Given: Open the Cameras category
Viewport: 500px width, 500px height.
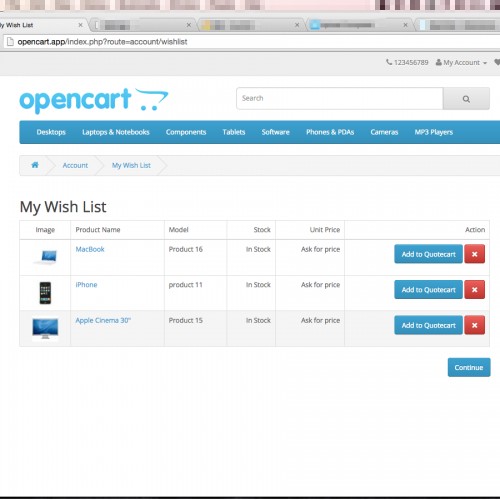Looking at the screenshot, I should tap(384, 132).
